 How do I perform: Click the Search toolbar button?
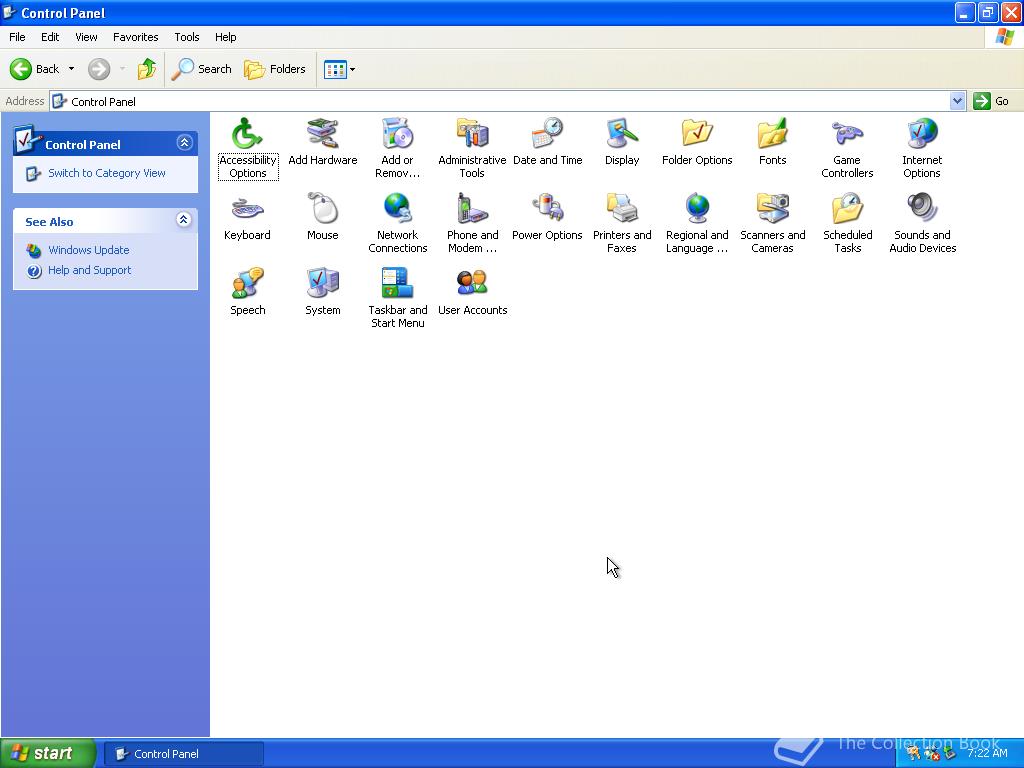tap(202, 69)
